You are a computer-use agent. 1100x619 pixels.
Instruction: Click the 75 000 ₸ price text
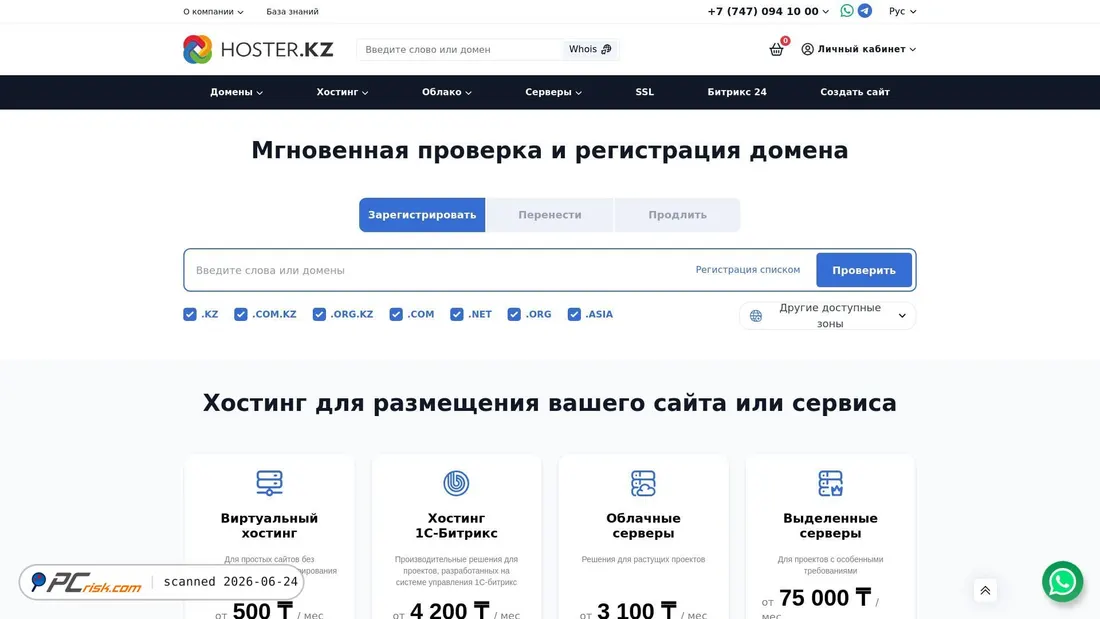(x=825, y=598)
